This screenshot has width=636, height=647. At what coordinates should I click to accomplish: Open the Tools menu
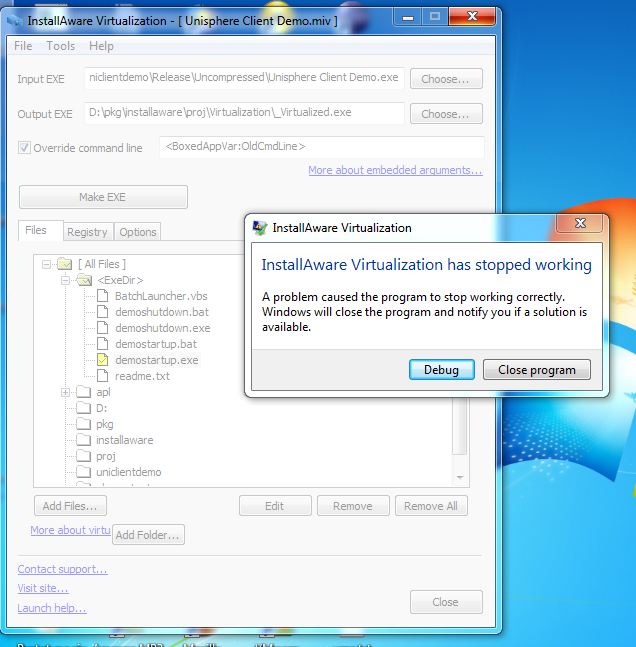pyautogui.click(x=60, y=46)
